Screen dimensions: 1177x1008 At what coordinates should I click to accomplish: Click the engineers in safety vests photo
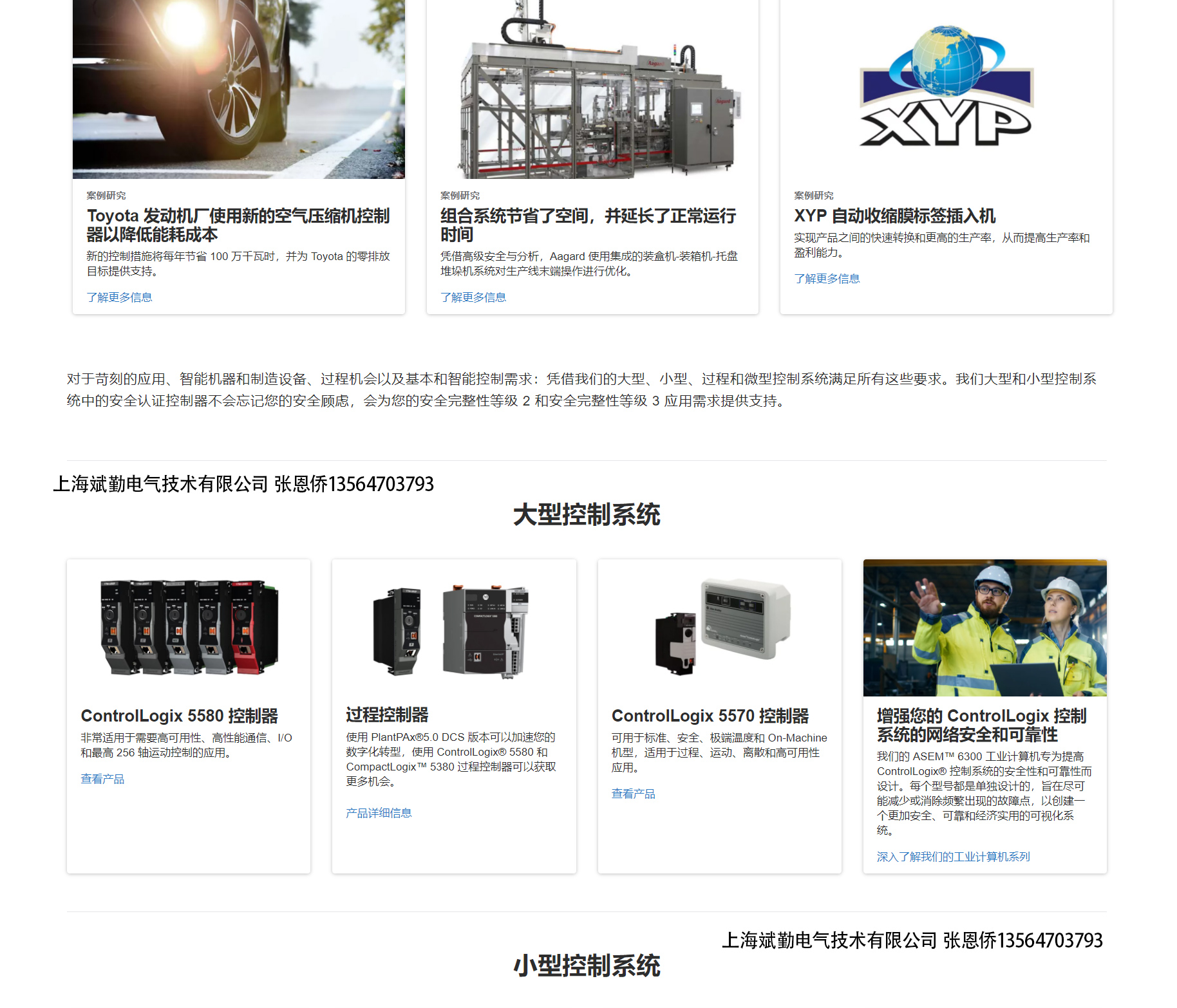(985, 628)
